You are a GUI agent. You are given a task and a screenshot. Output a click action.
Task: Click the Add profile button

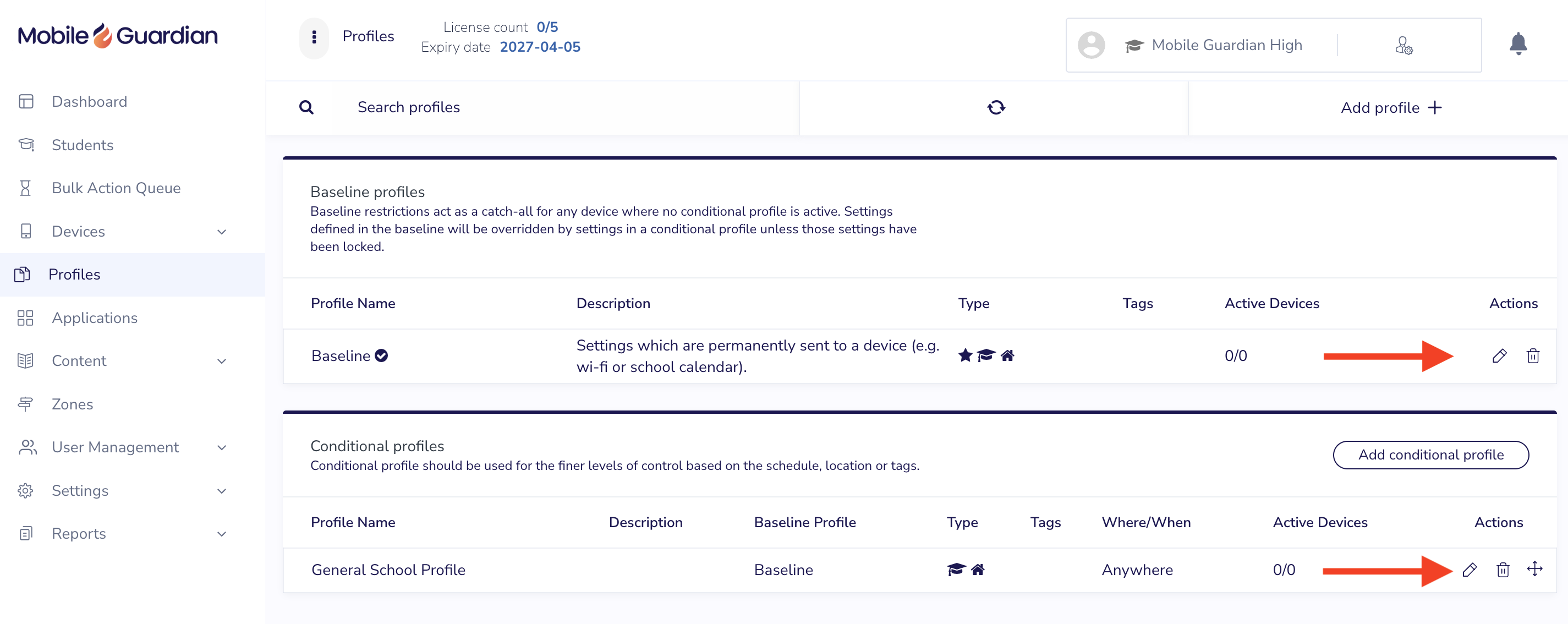(x=1391, y=108)
